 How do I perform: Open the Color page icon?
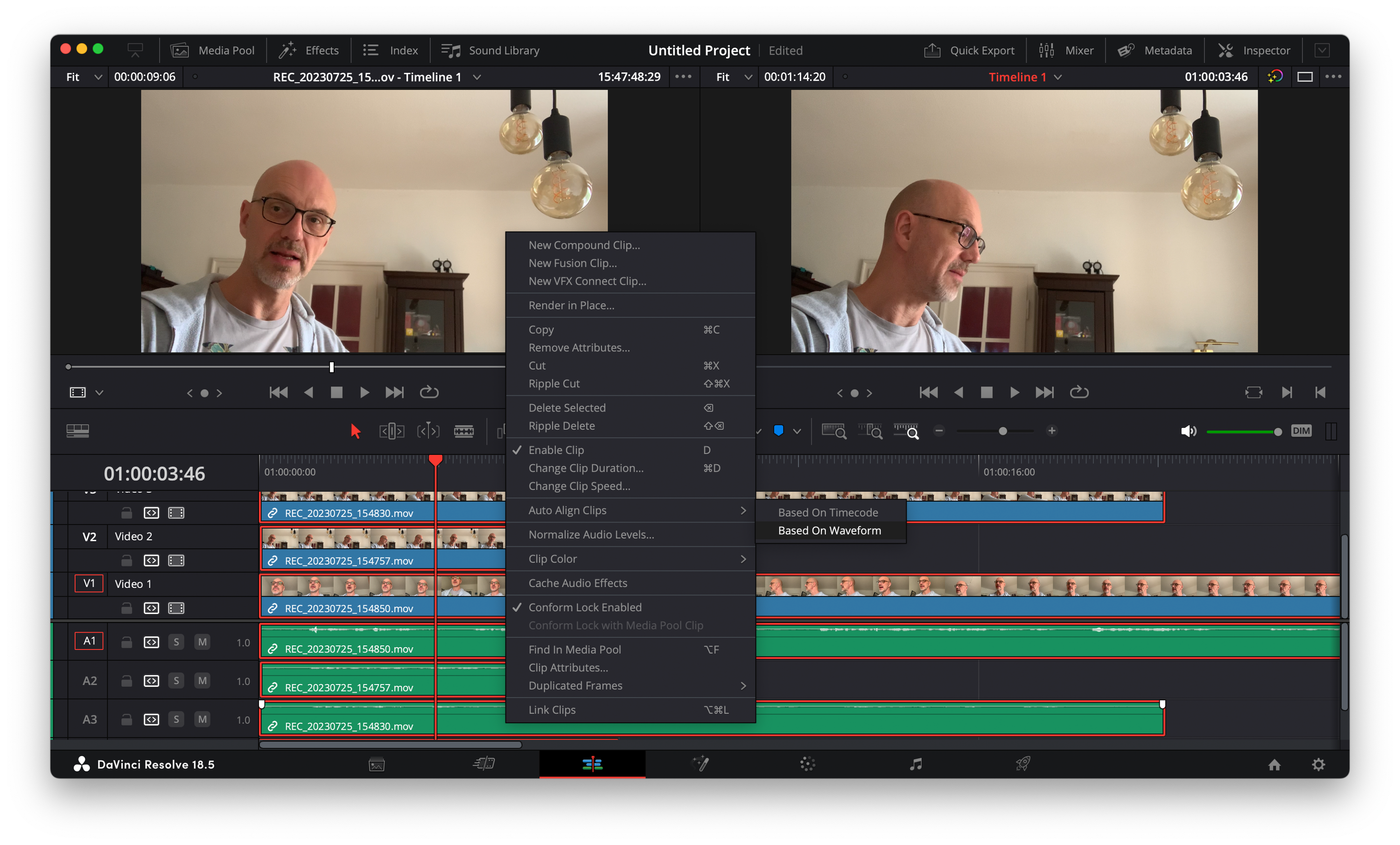click(x=807, y=764)
